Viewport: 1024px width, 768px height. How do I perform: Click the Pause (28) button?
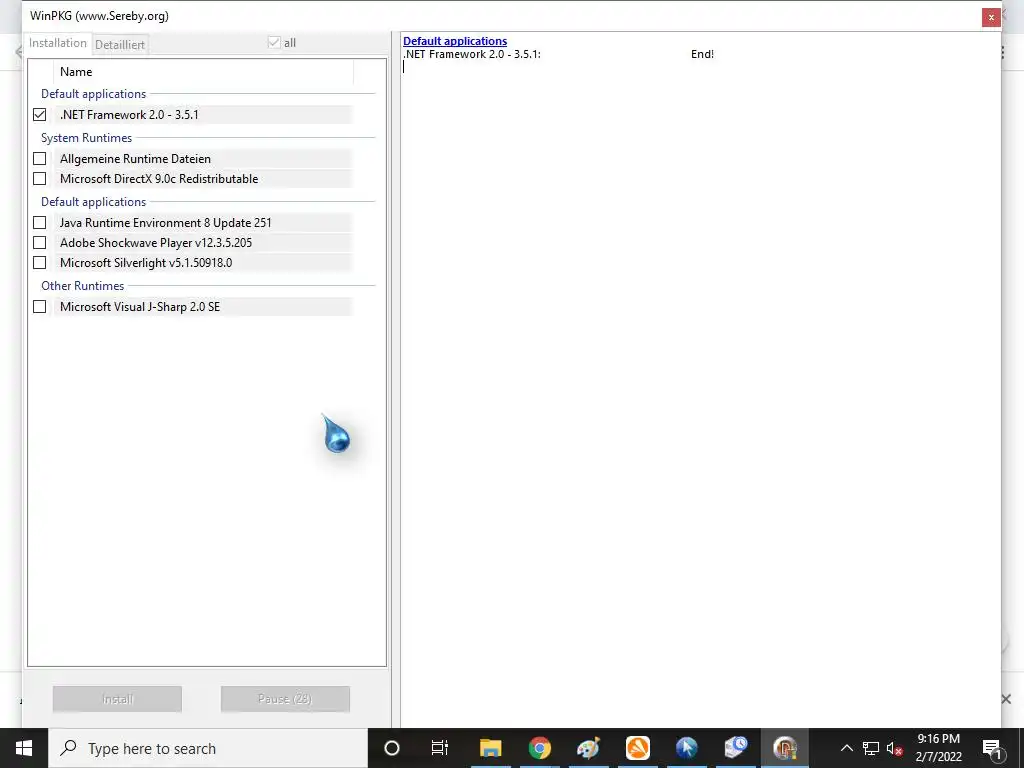[x=285, y=699]
